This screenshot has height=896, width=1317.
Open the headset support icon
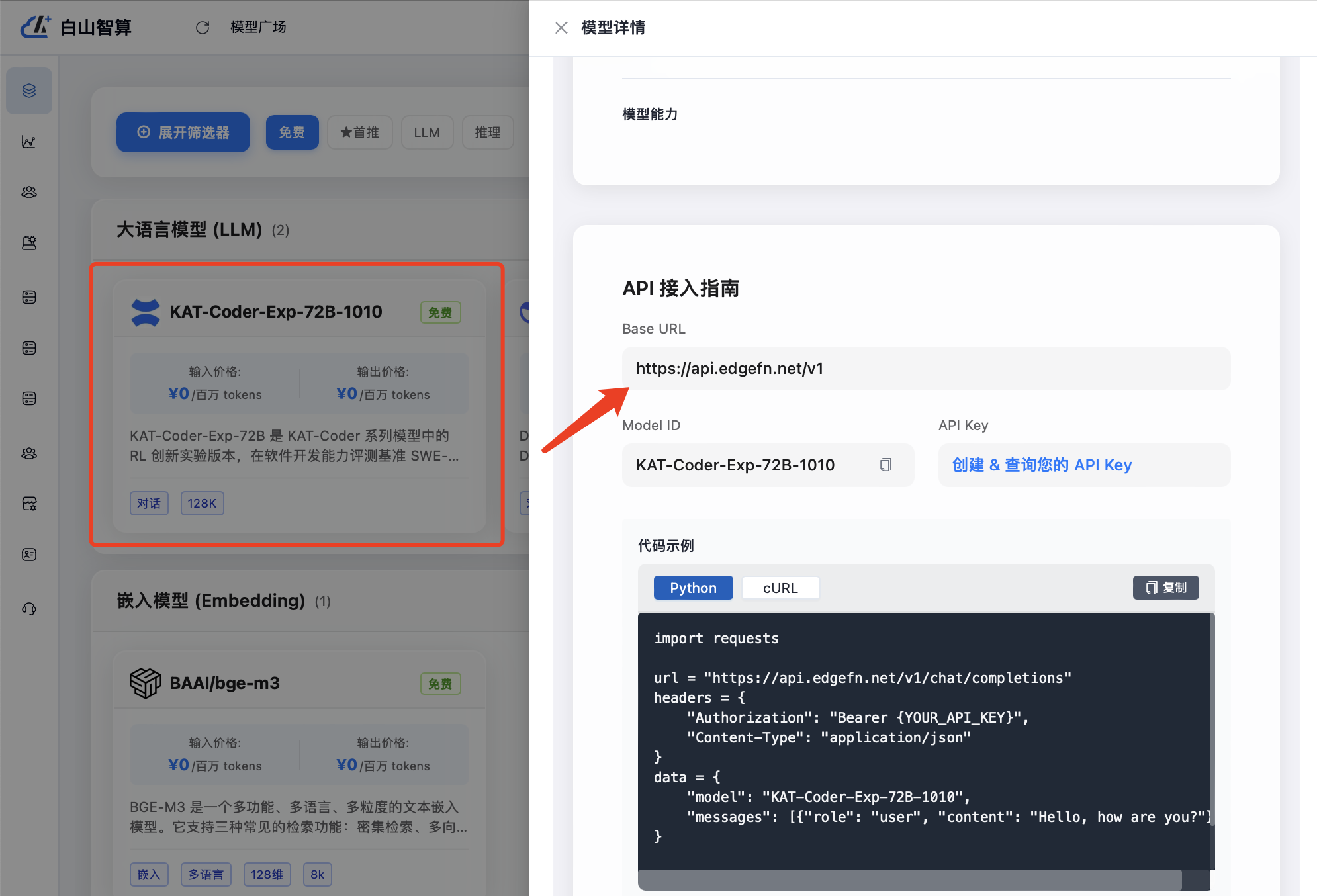(29, 608)
